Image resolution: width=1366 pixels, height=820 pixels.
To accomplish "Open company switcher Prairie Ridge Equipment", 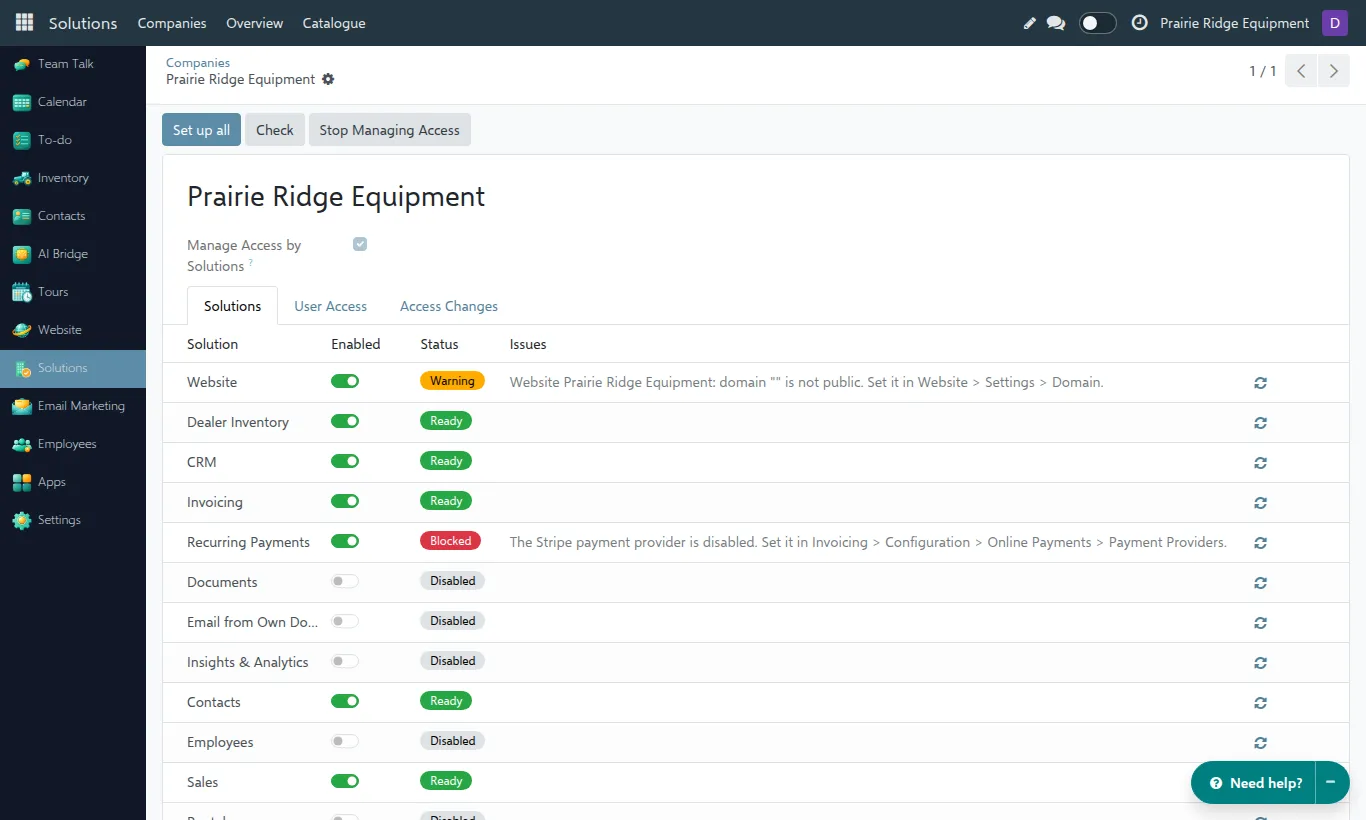I will point(1234,23).
